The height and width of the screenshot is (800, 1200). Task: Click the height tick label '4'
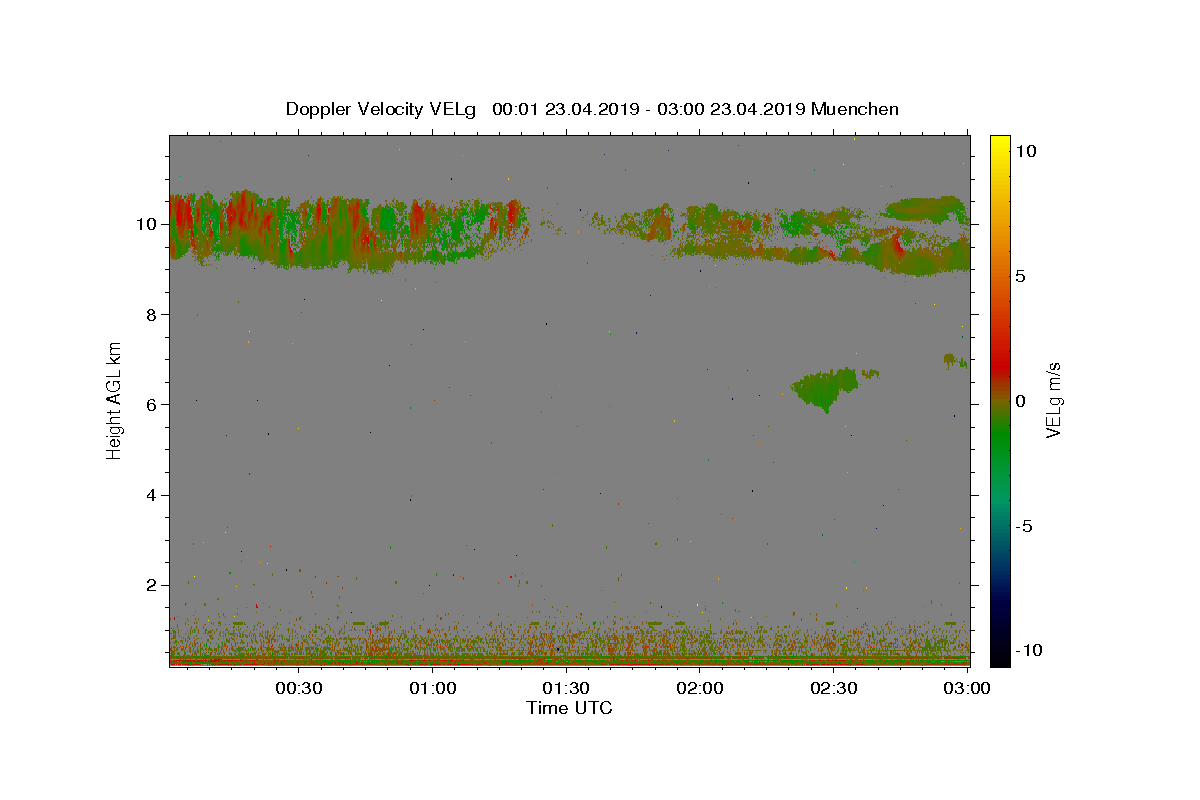[x=153, y=495]
